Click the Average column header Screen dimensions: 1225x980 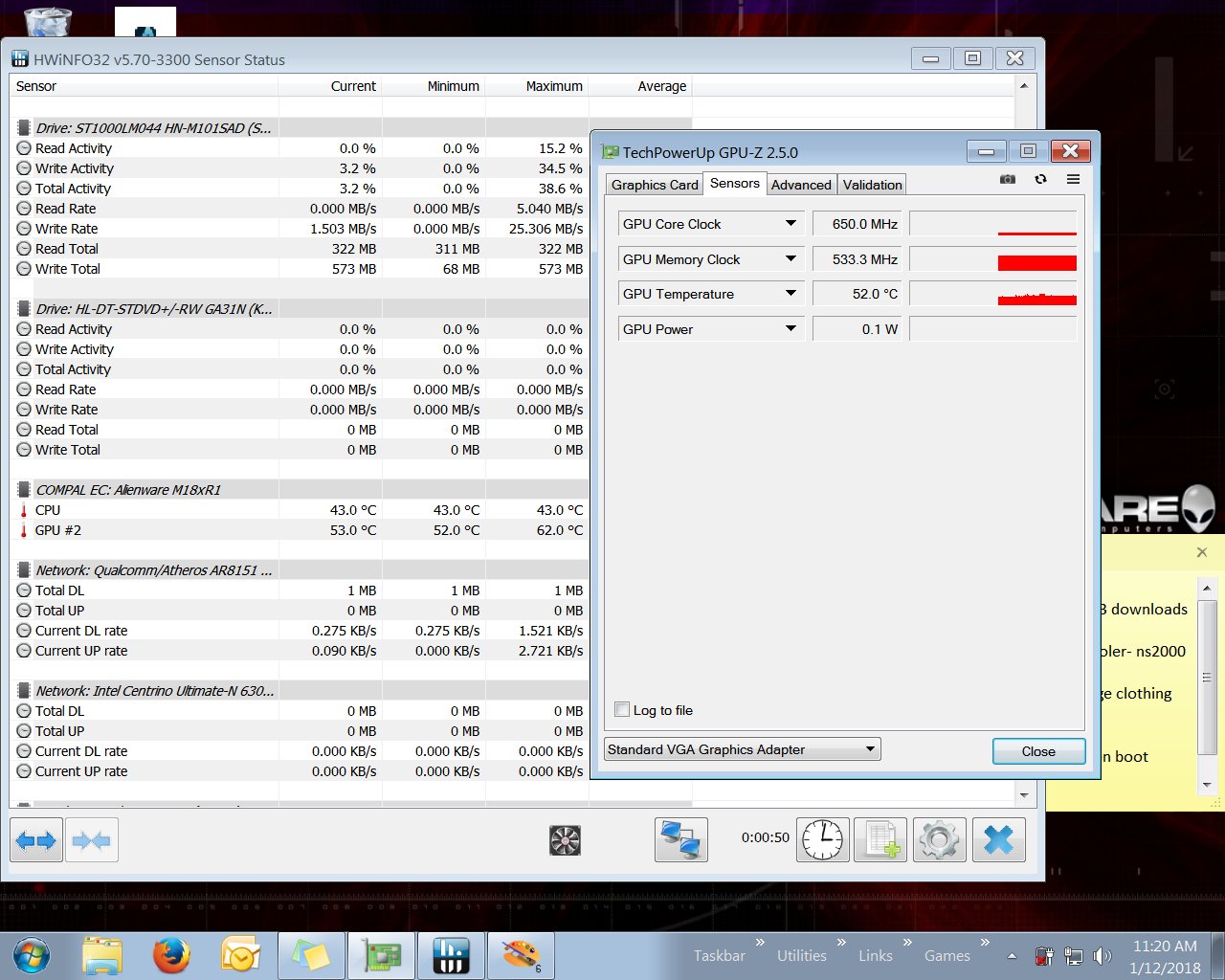click(x=640, y=86)
